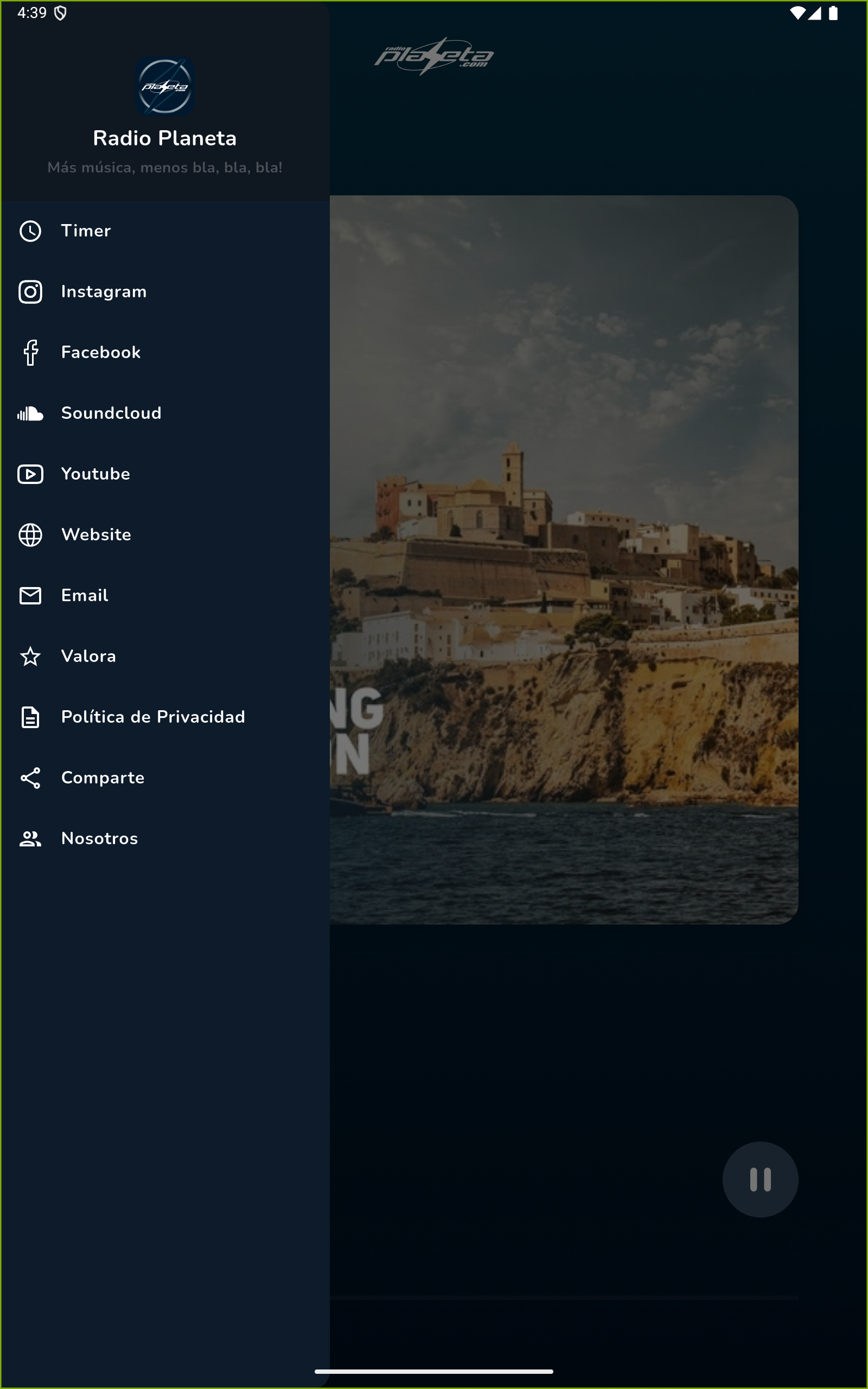The height and width of the screenshot is (1389, 868).
Task: Open the Nosotros menu entry
Action: 165,839
